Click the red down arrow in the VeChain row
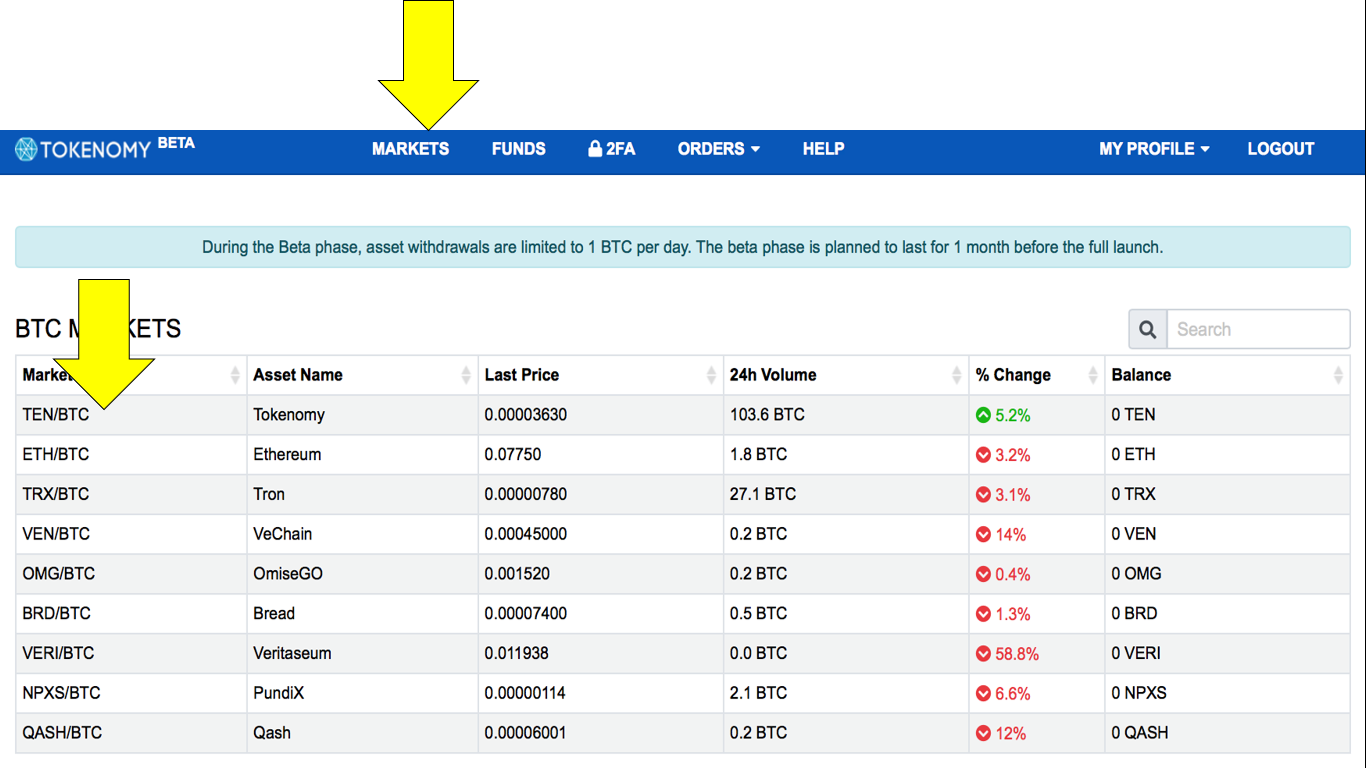 [x=983, y=535]
